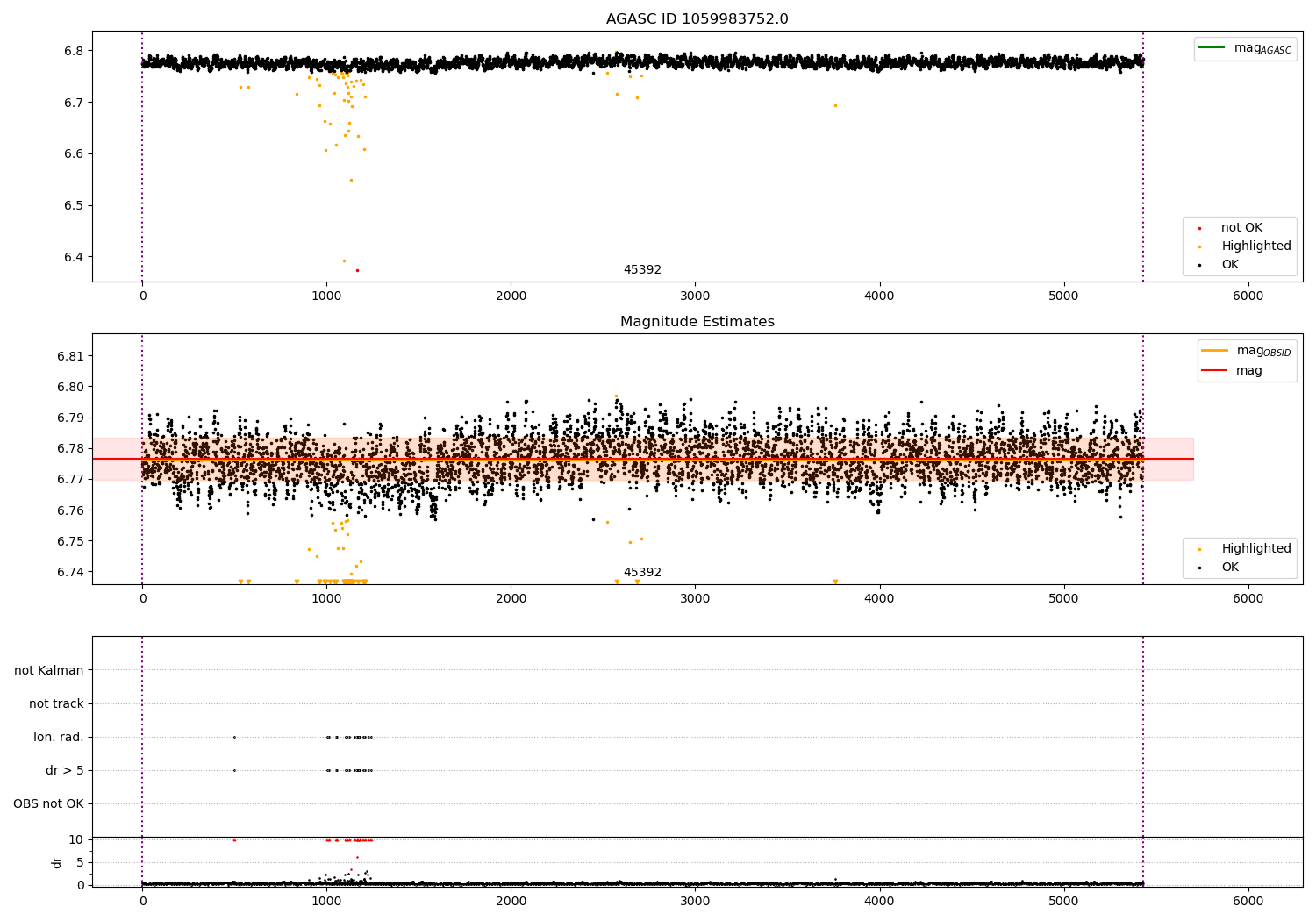
Task: Click the 6.6 tick on top plot
Action: pos(74,154)
